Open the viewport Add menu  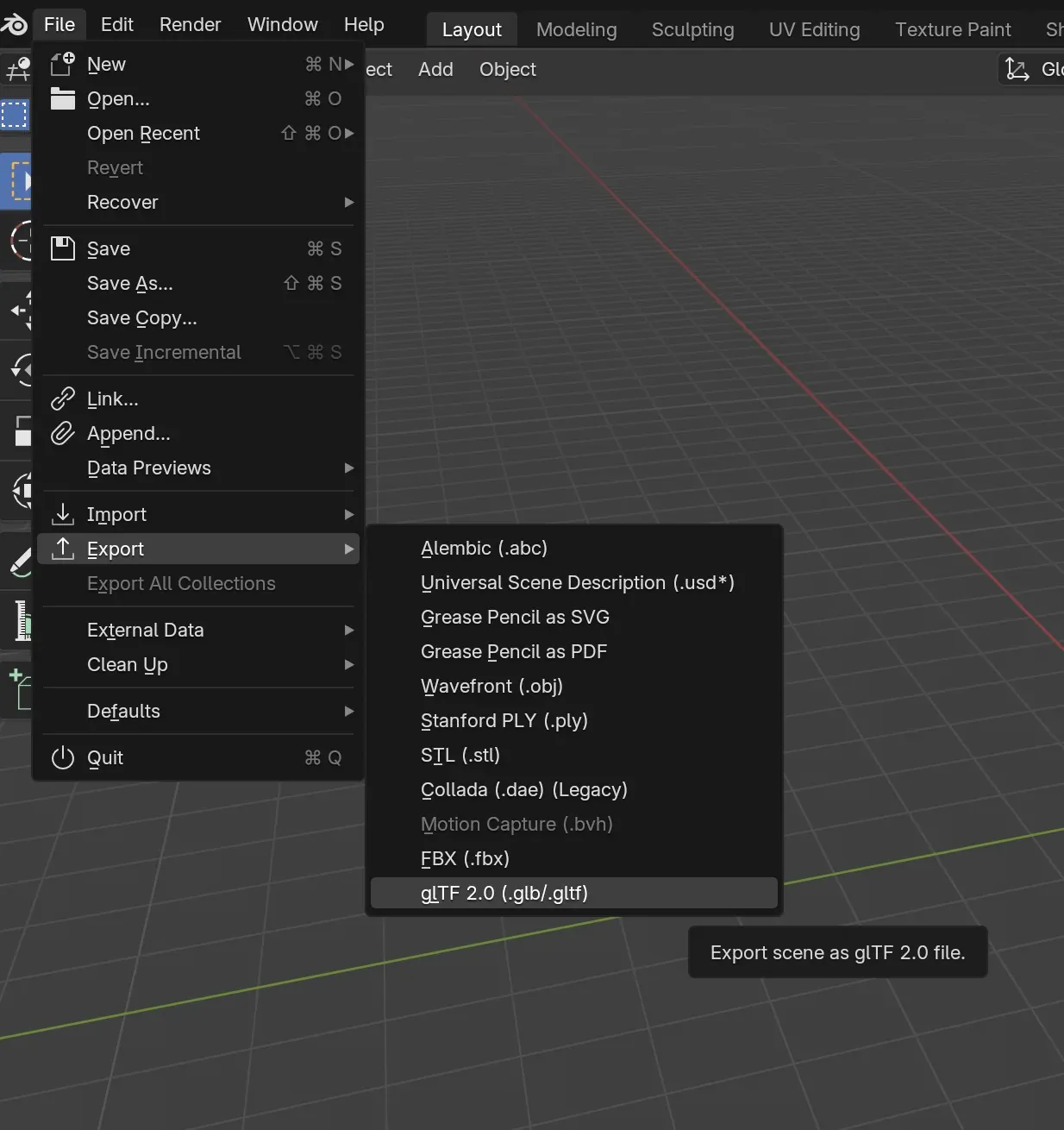pos(435,69)
